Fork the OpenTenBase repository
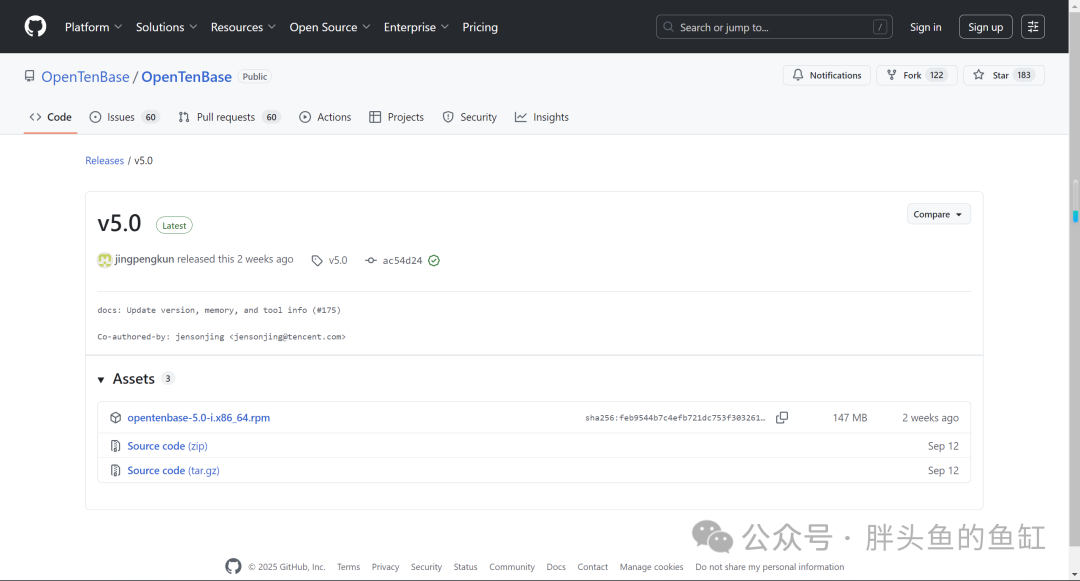This screenshot has height=581, width=1080. [x=917, y=75]
